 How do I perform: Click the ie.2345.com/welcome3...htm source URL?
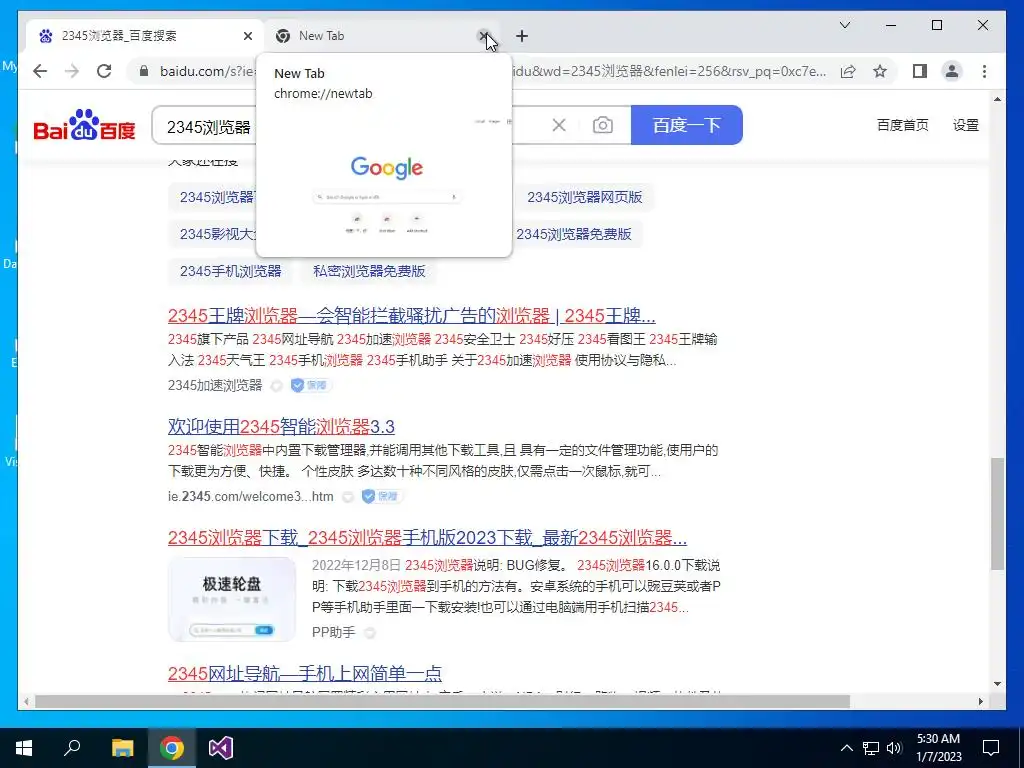tap(251, 496)
